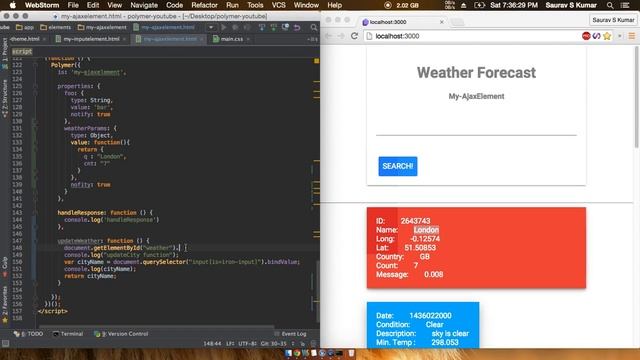Click the Chrome forward arrow
This screenshot has width=640, height=360.
point(341,36)
